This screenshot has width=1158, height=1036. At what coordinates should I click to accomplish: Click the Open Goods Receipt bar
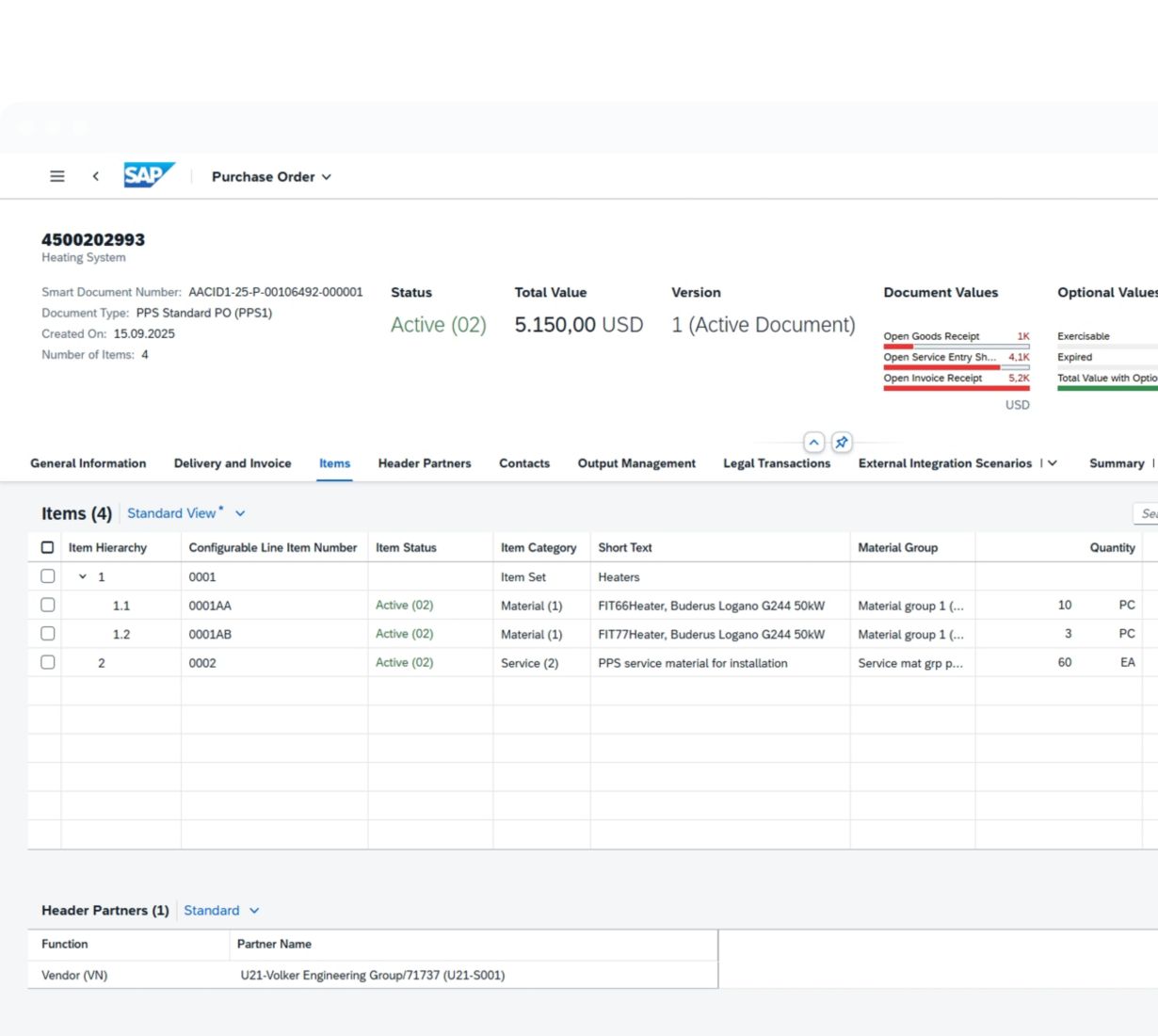click(x=956, y=346)
